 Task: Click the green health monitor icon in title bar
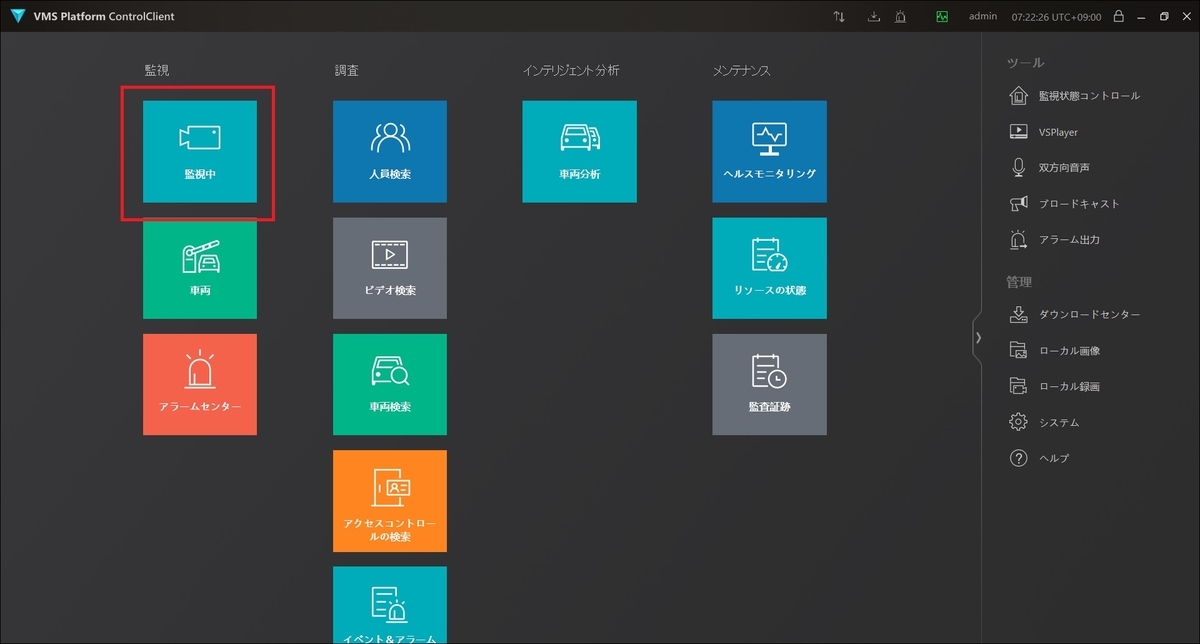coord(942,16)
